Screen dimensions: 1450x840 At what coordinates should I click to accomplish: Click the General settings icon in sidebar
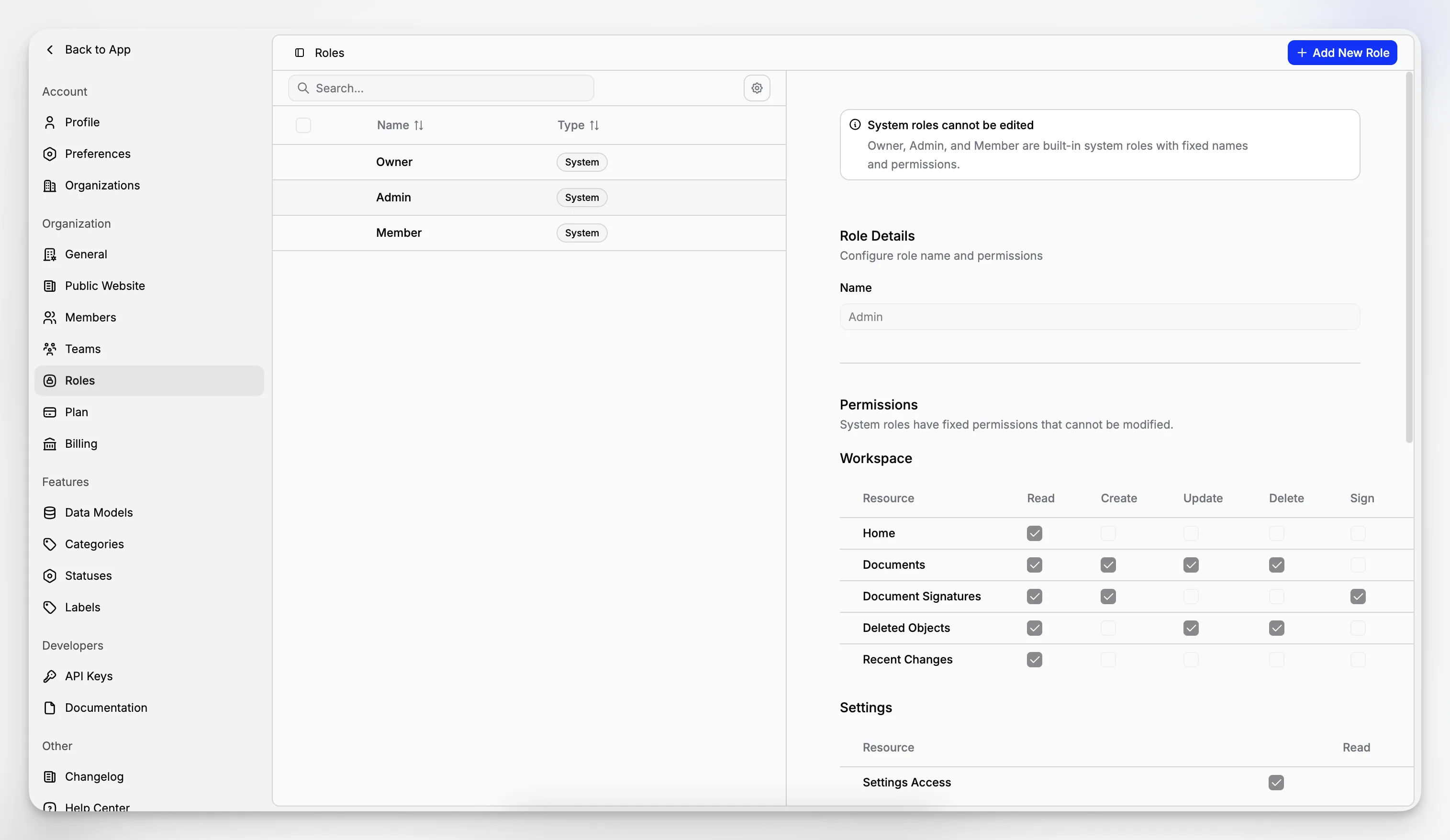[50, 254]
